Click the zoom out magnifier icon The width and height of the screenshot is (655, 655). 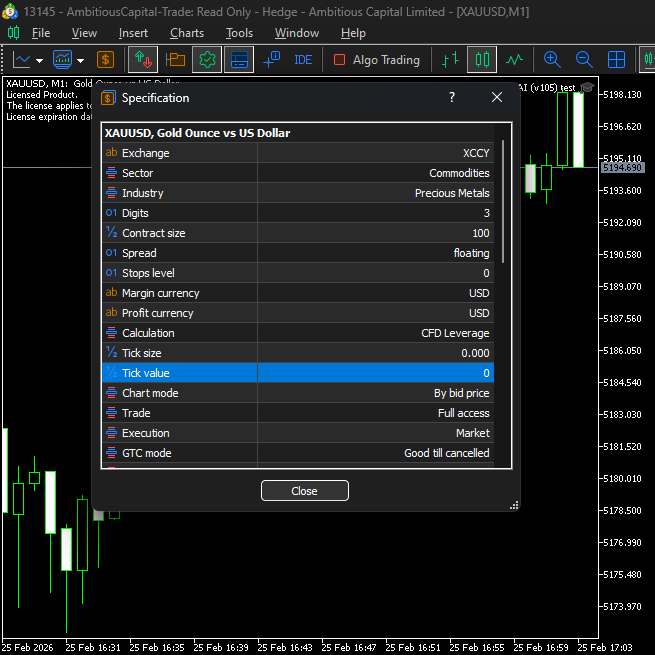pos(584,60)
